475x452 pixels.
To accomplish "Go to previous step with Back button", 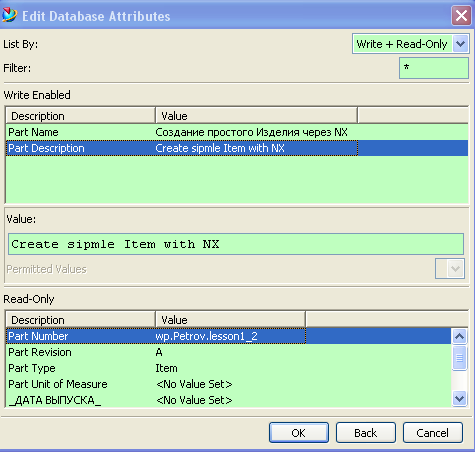I will [x=366, y=433].
